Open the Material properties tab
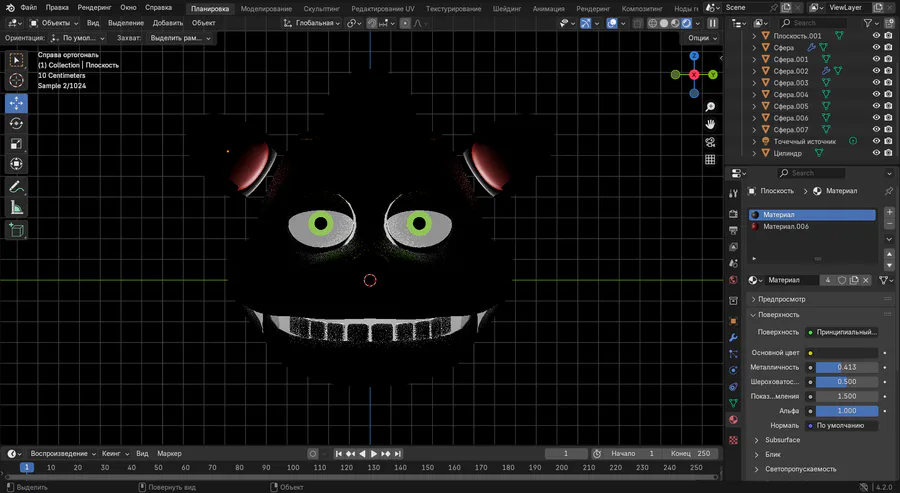Image resolution: width=900 pixels, height=493 pixels. [733, 420]
